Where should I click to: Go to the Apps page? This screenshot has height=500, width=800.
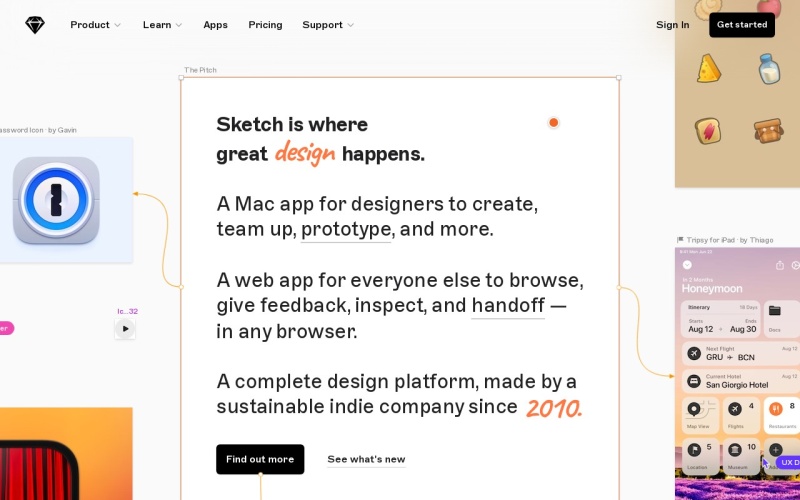point(215,25)
